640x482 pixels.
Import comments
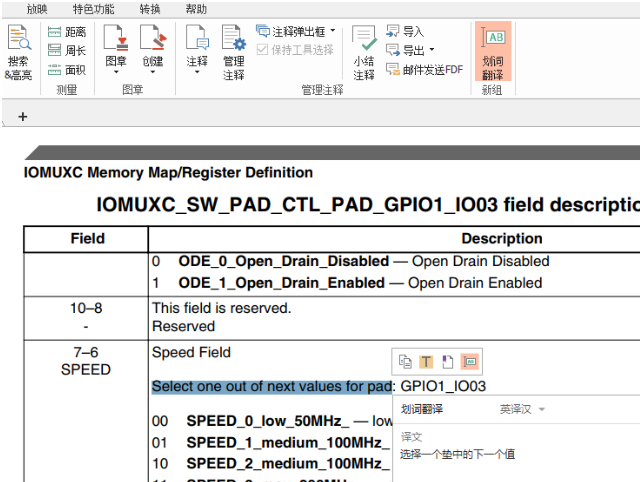point(405,31)
